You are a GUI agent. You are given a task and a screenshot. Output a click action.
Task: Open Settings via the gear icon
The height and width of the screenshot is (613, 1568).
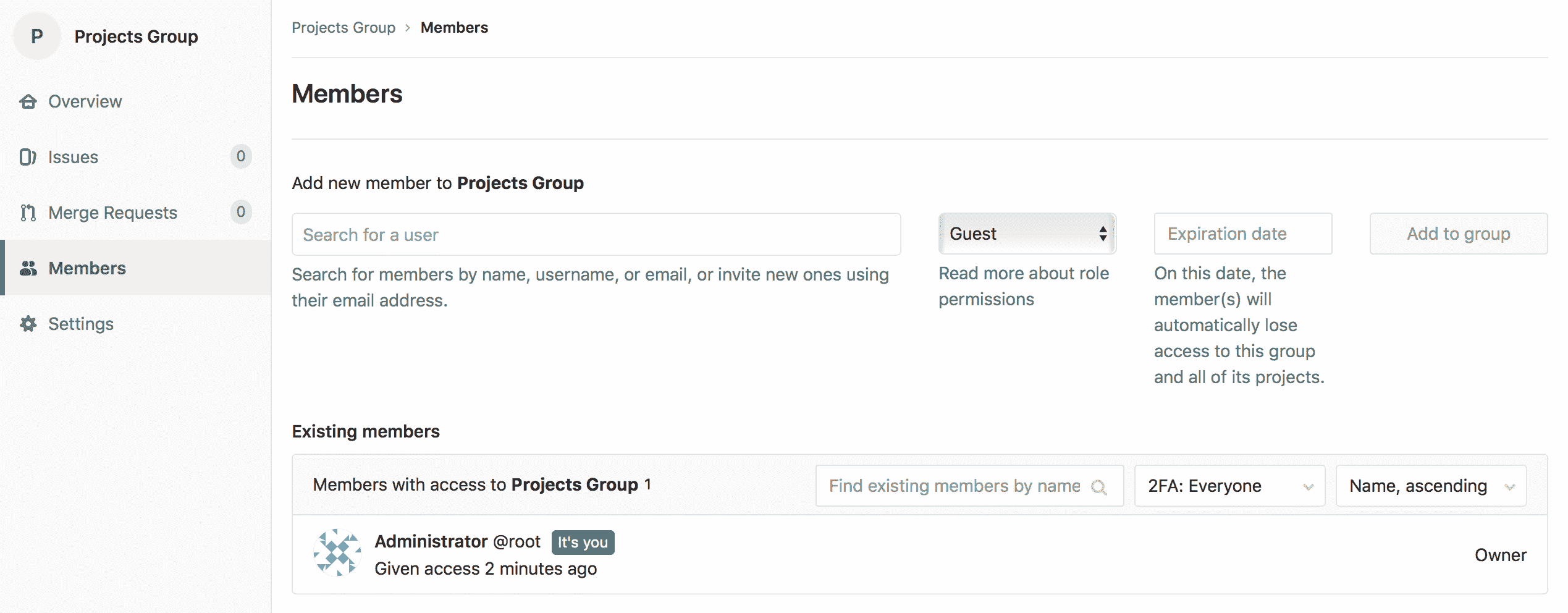(29, 324)
